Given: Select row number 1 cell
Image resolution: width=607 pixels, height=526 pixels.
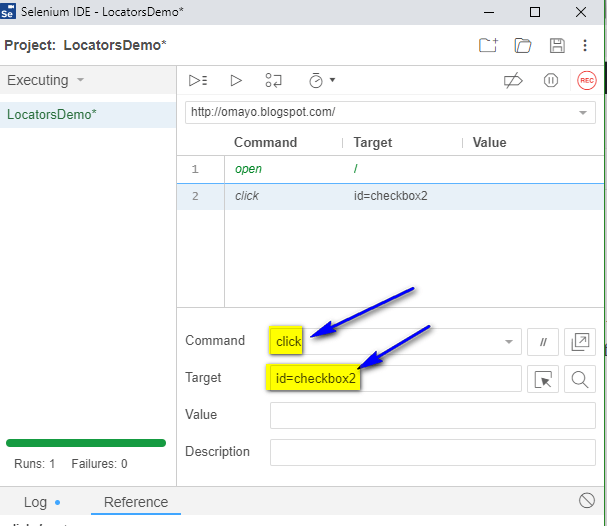Looking at the screenshot, I should 201,169.
